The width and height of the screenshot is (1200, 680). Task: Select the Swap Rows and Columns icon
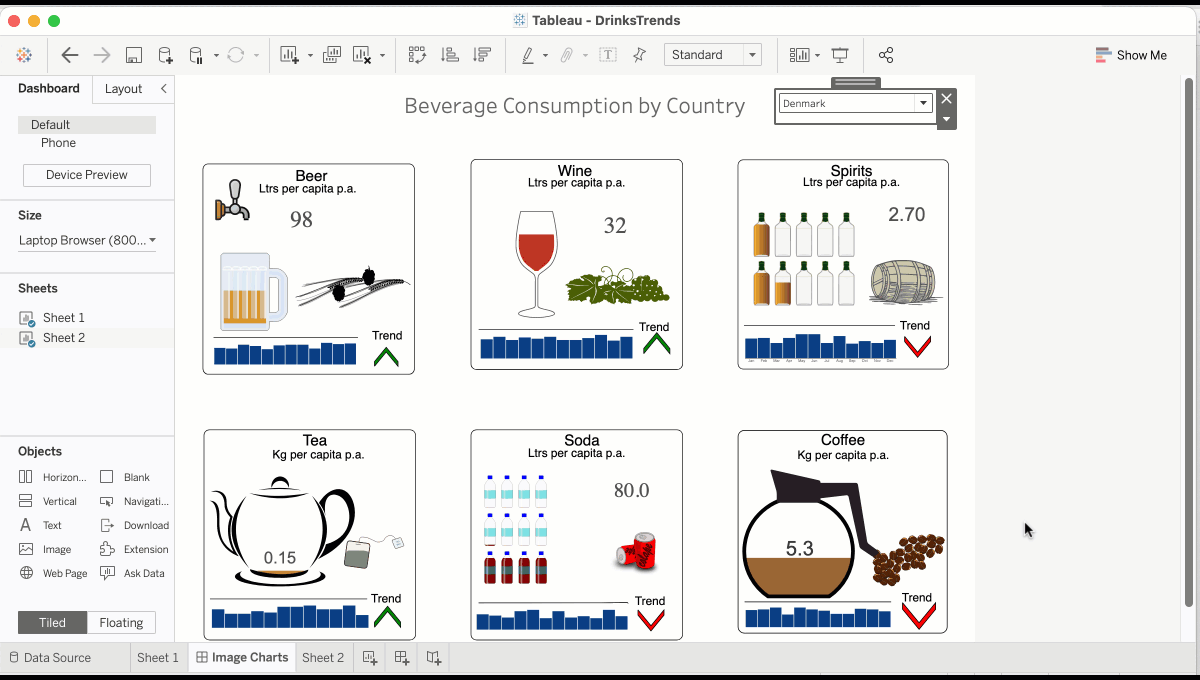click(417, 55)
